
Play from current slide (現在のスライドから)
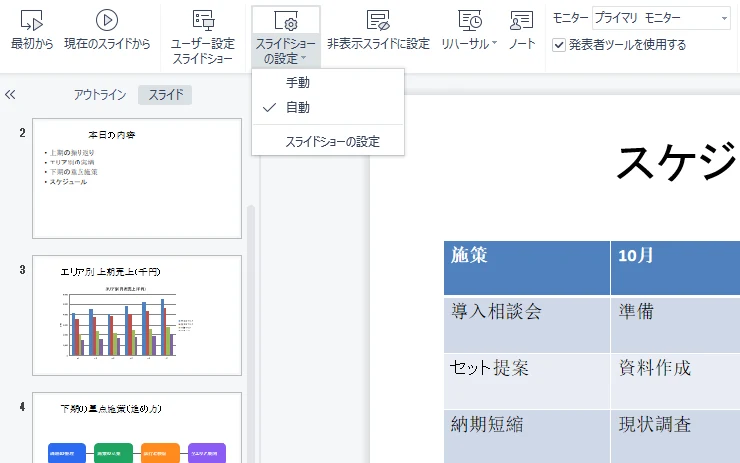point(107,30)
